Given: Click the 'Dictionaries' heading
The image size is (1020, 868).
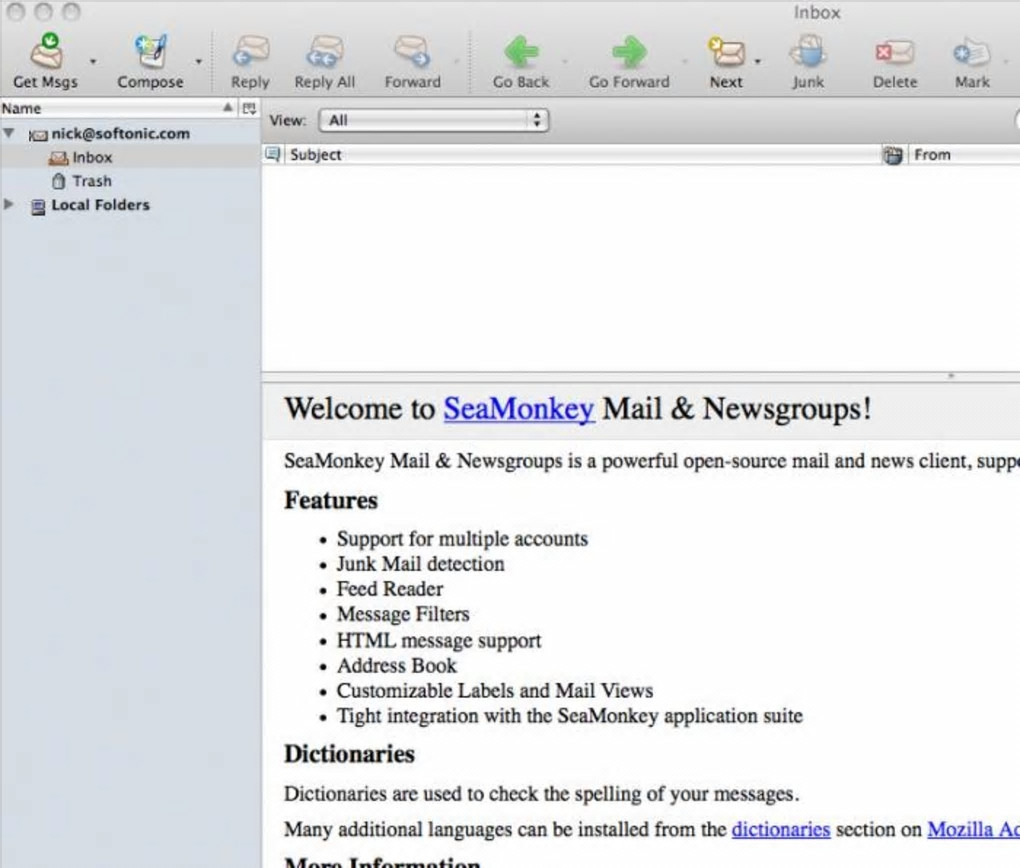Looking at the screenshot, I should (349, 754).
